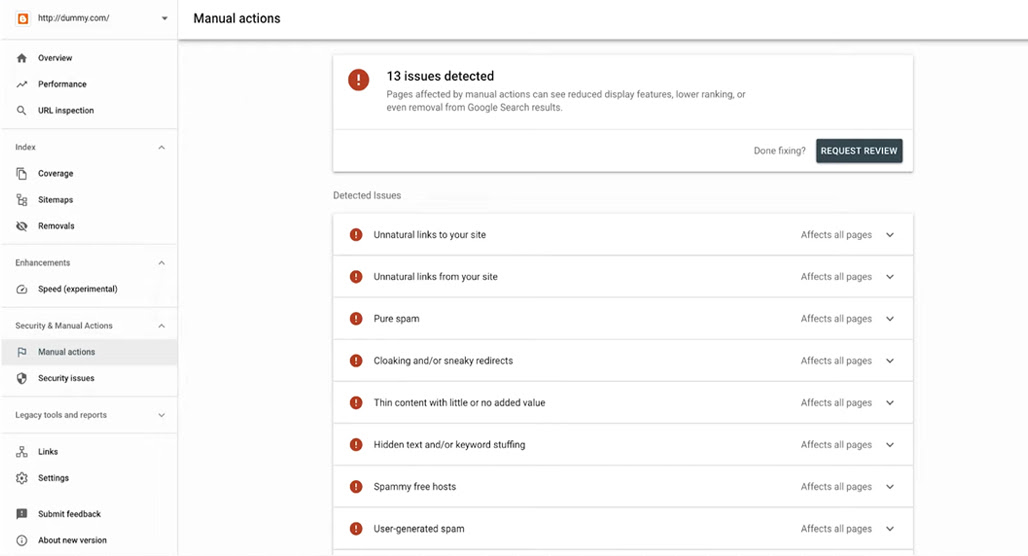The width and height of the screenshot is (1028, 556).
Task: Click the error icon beside Hidden text and/or keyword stuffing
Action: tap(355, 445)
